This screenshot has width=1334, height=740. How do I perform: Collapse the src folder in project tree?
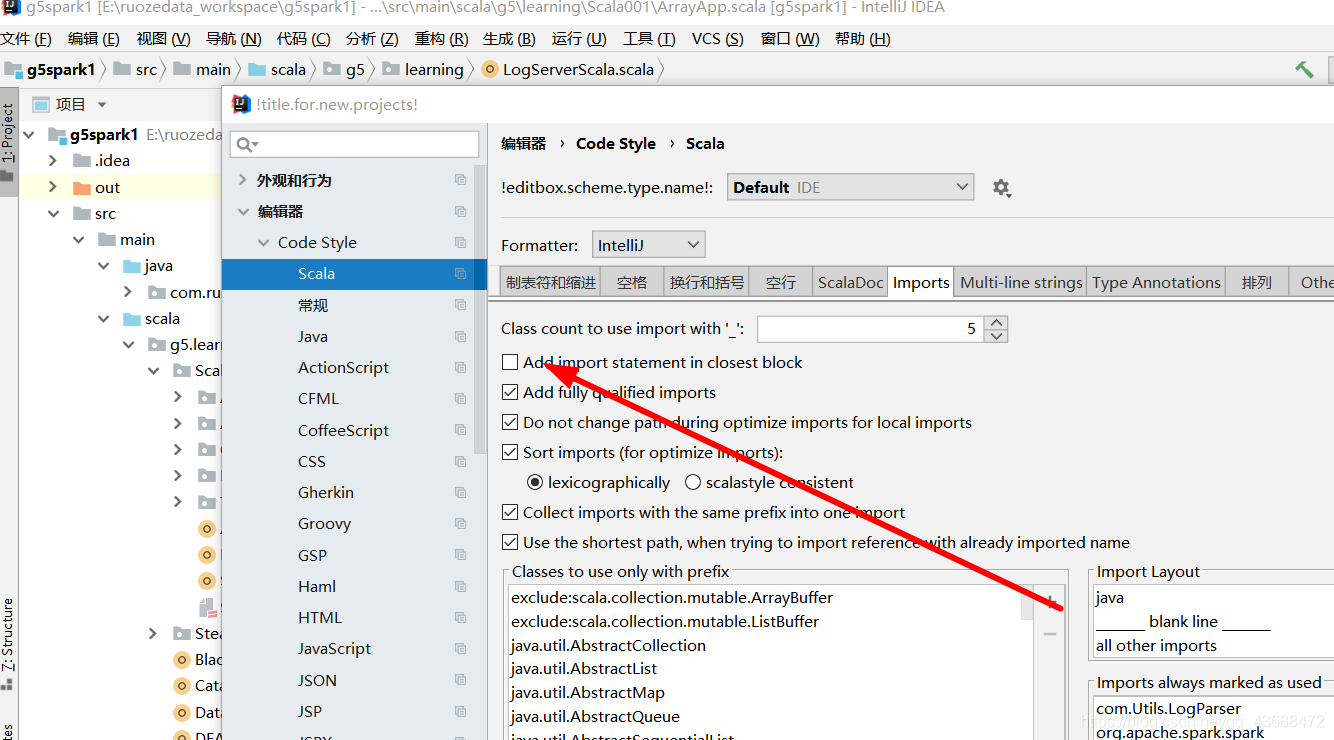[53, 214]
